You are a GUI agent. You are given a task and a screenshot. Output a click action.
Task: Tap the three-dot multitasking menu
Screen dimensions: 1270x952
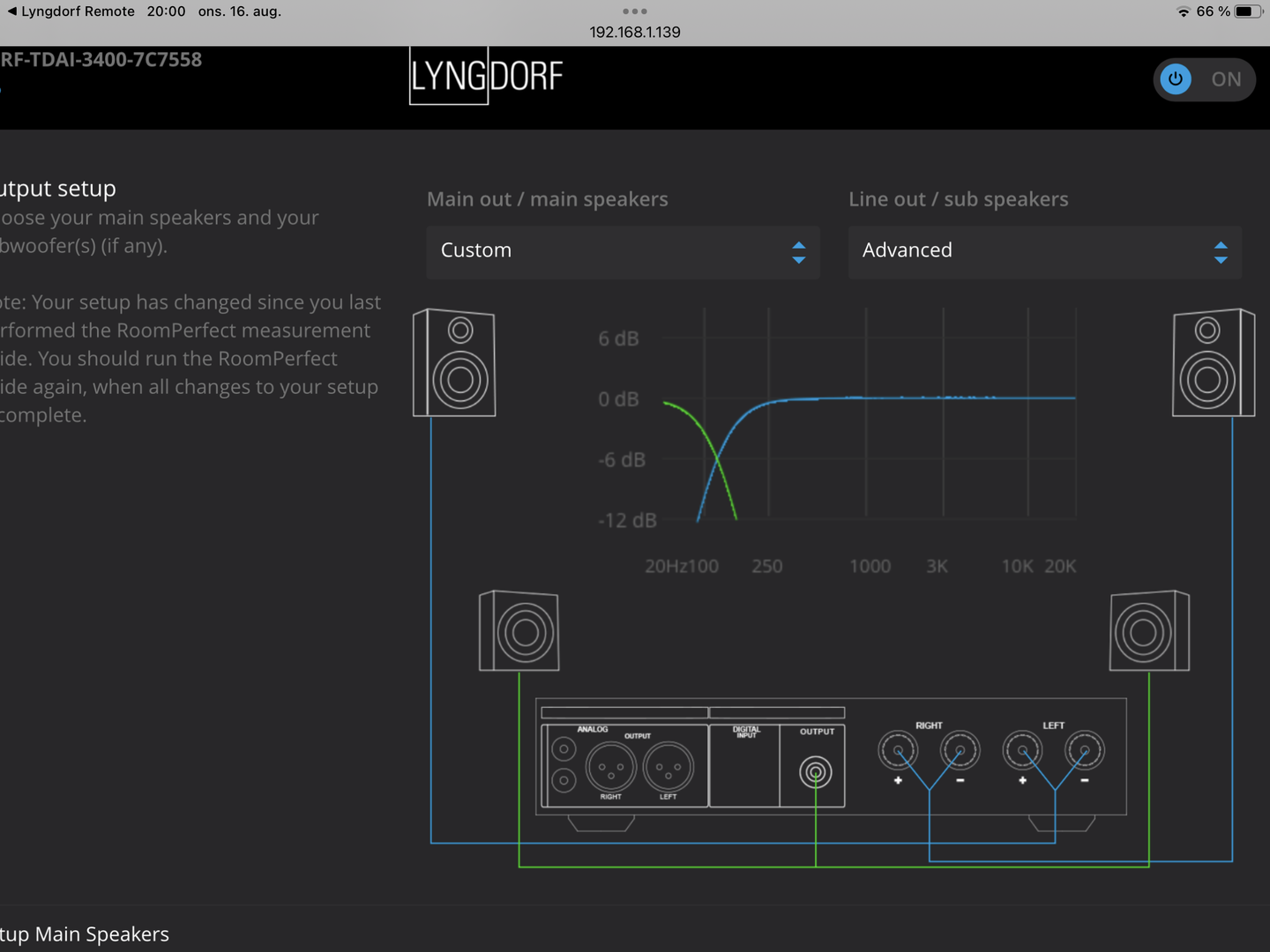pos(635,11)
